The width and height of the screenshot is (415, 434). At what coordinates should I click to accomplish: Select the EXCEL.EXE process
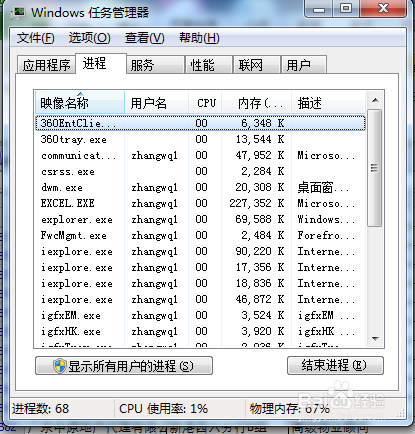pyautogui.click(x=200, y=203)
